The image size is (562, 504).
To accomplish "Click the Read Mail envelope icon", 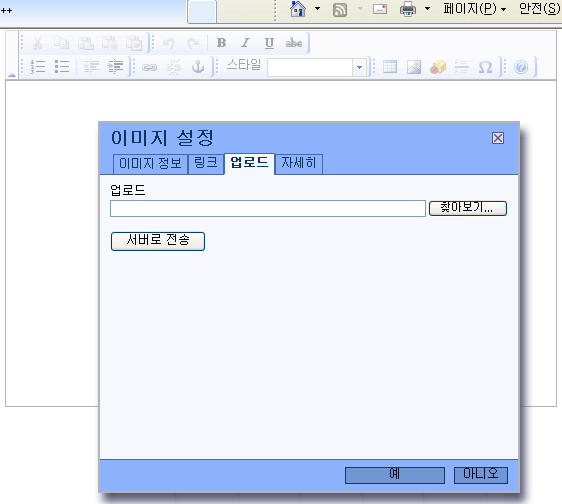I will (x=380, y=9).
